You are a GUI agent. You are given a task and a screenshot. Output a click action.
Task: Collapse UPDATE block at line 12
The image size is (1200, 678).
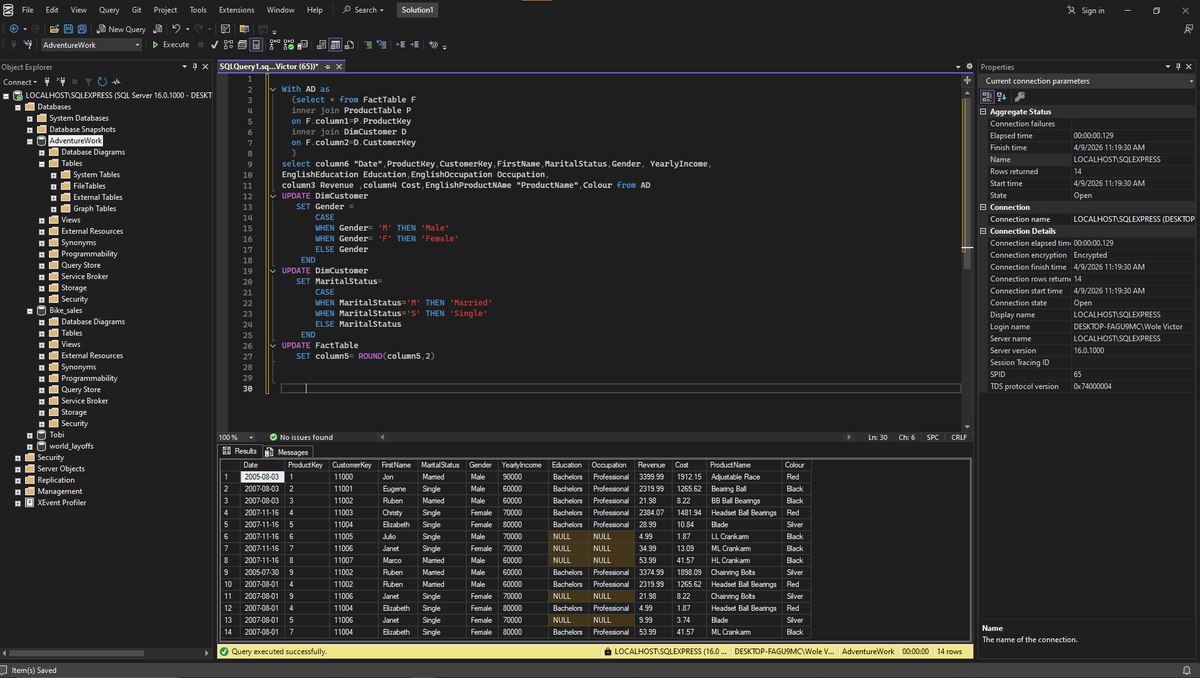tap(272, 196)
